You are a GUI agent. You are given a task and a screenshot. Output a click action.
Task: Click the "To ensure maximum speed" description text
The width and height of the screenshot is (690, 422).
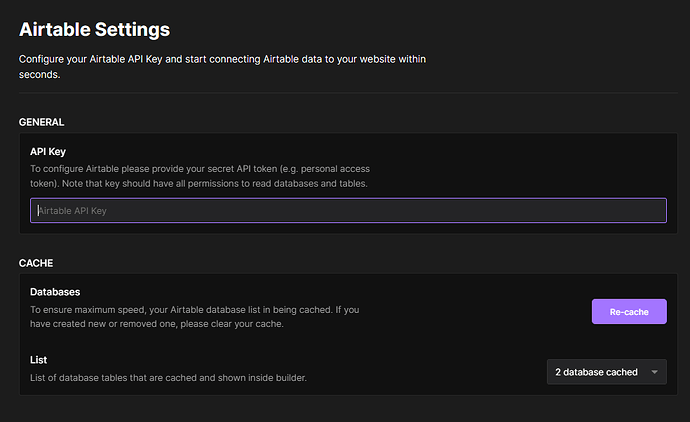(x=195, y=316)
